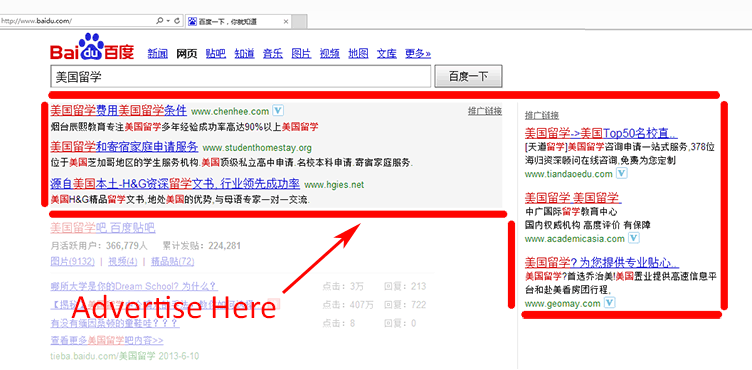752x370 pixels.
Task: Open the Dream School thread link
Action: point(134,286)
